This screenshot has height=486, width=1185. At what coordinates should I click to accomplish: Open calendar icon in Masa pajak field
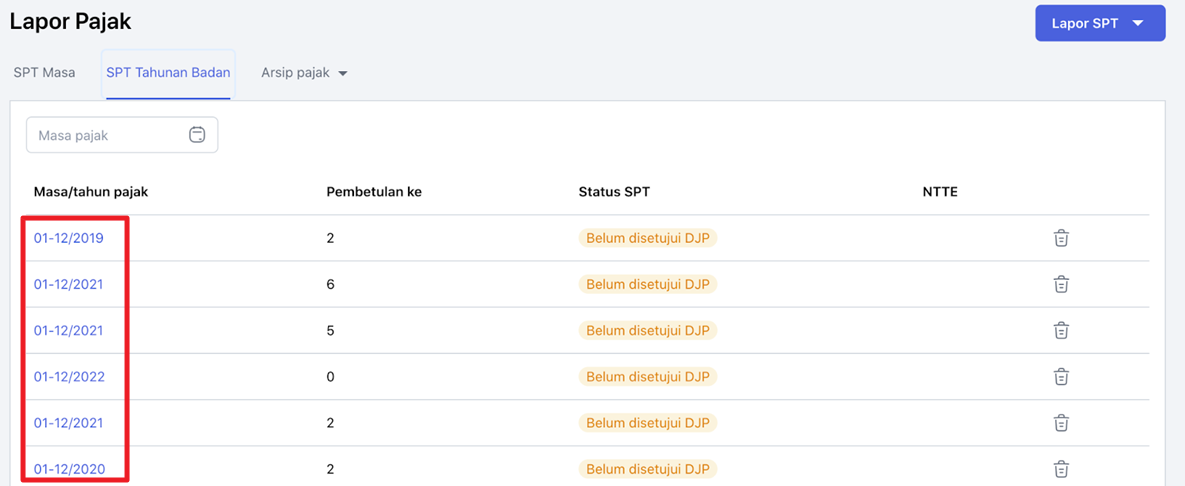pyautogui.click(x=196, y=135)
